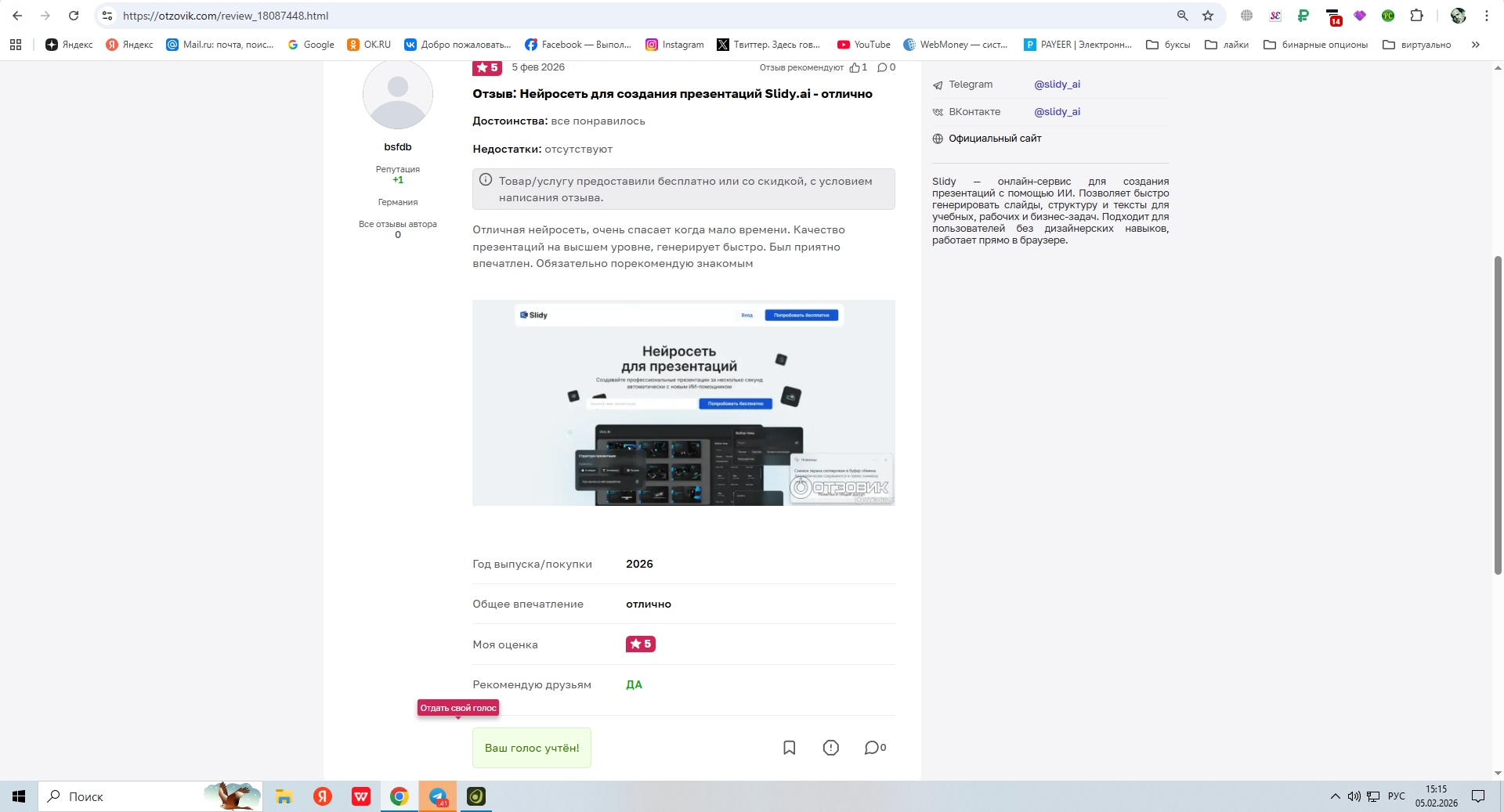Screen dimensions: 1504x812
Task: Open the browser extensions puzzle icon
Action: 1416,16
